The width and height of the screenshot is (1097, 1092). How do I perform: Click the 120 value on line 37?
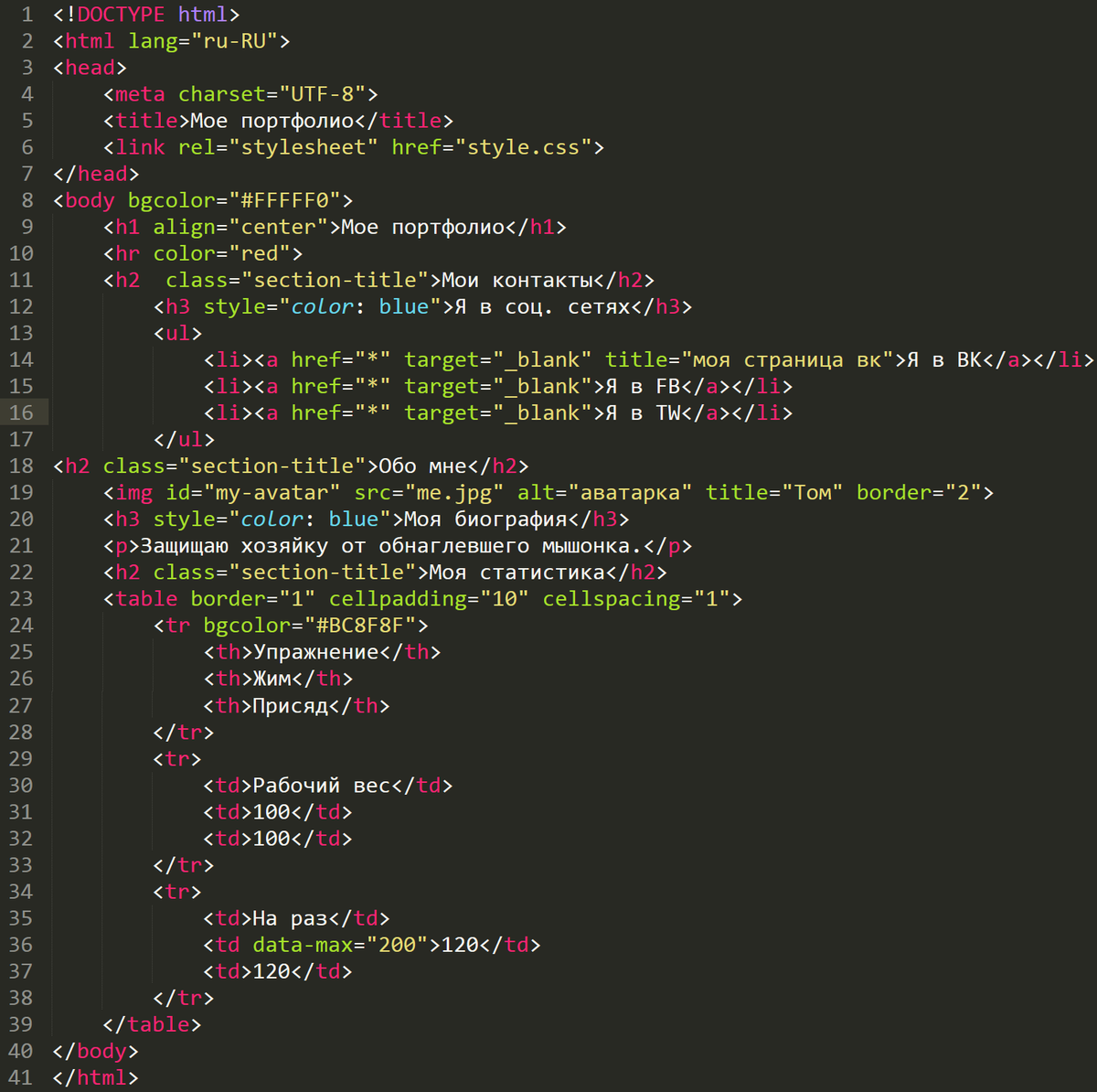point(272,971)
